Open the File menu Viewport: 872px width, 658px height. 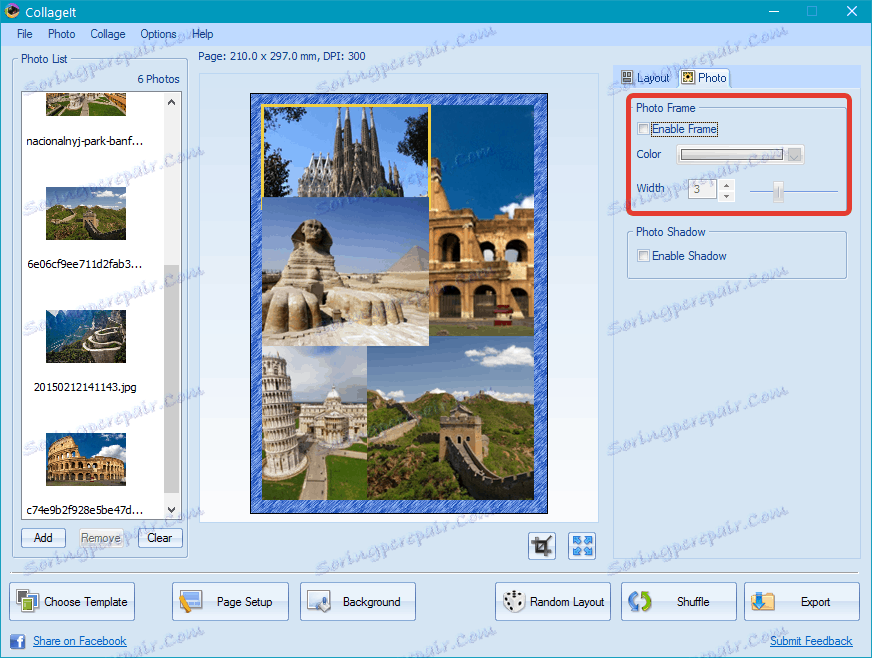24,34
